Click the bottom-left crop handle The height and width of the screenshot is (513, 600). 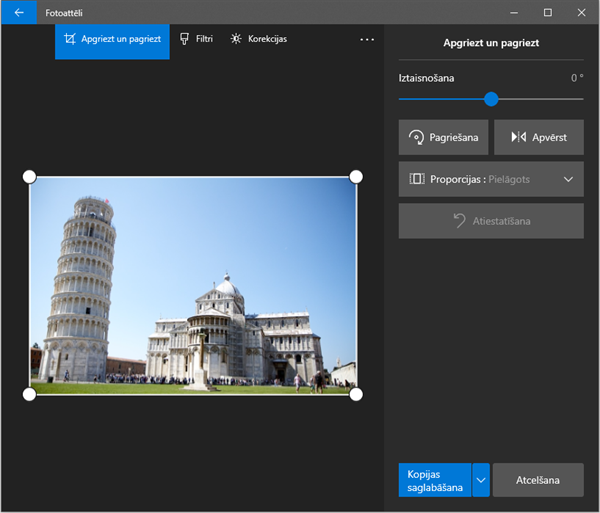click(29, 394)
